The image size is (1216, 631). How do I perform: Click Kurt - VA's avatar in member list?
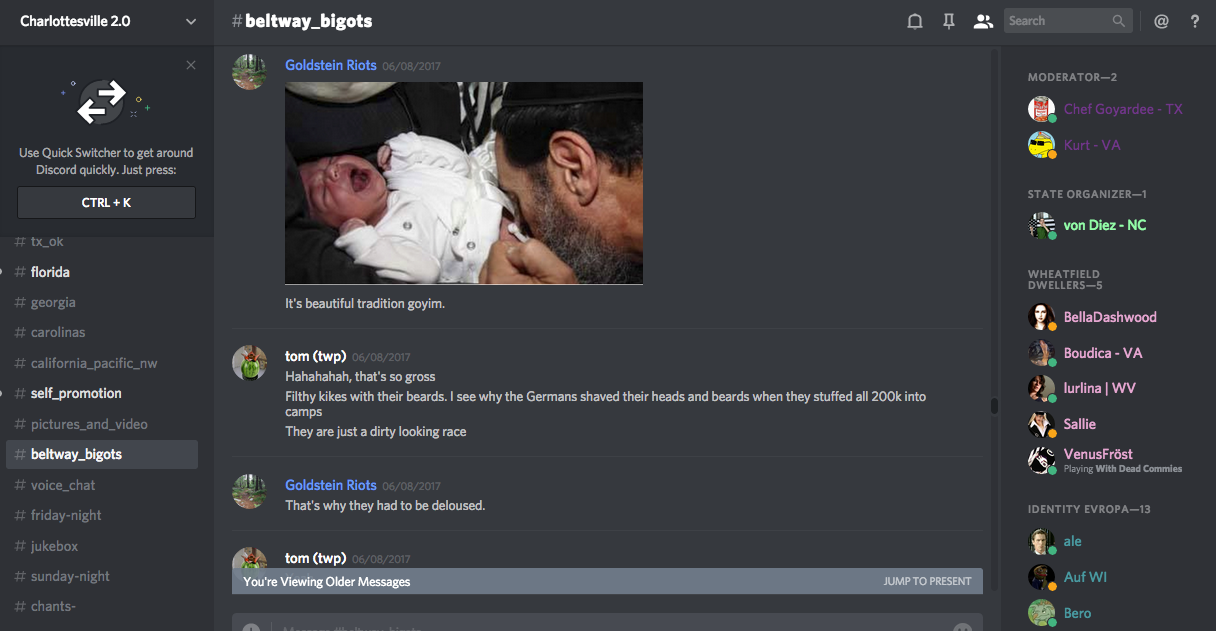tap(1041, 145)
